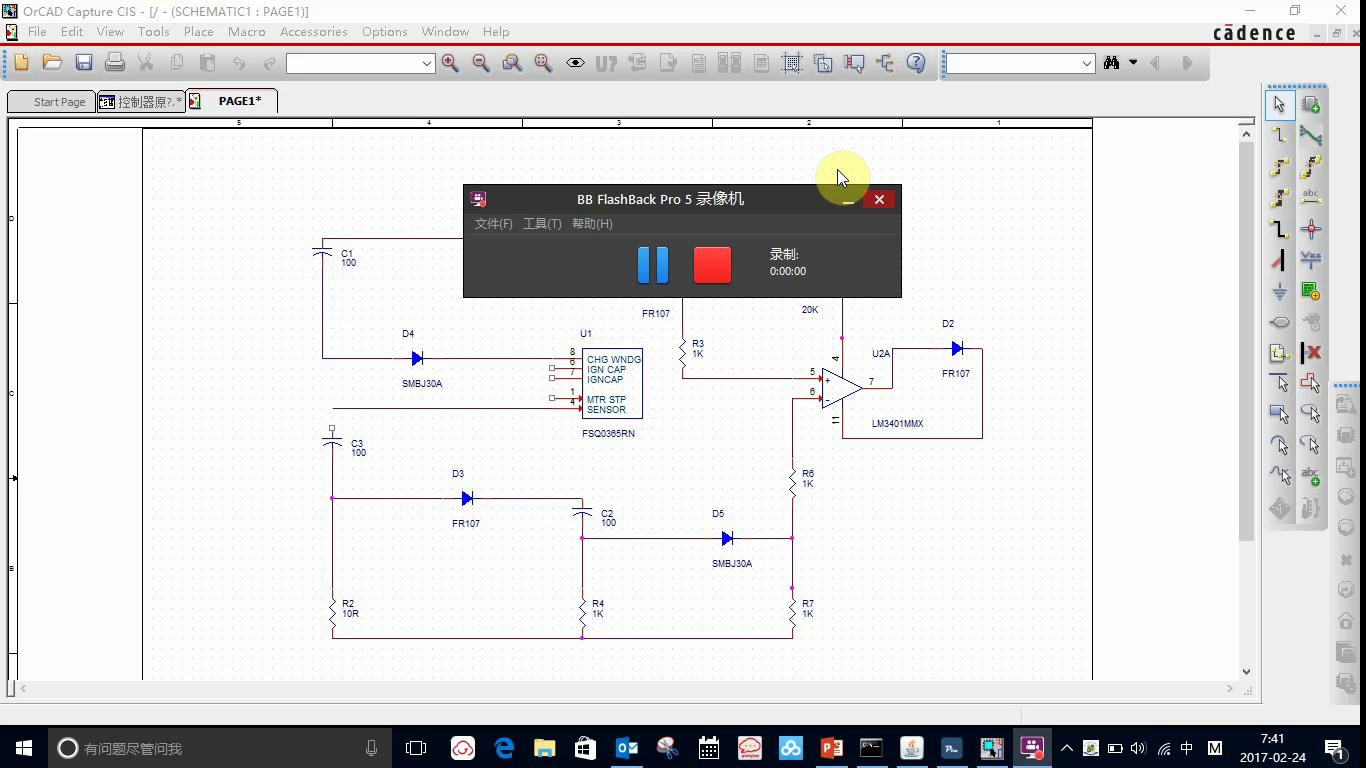Open the Accessories menu

tap(313, 32)
